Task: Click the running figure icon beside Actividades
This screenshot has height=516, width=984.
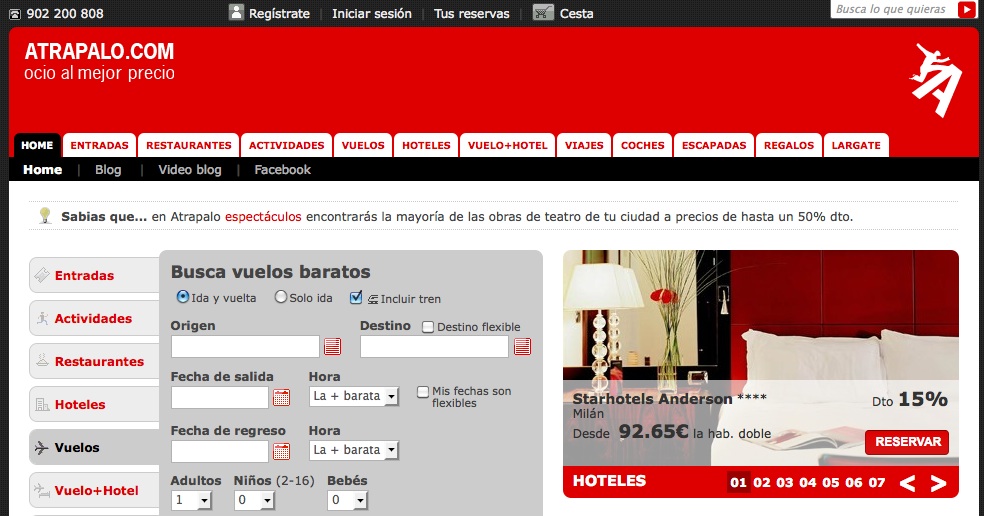Action: (43, 318)
